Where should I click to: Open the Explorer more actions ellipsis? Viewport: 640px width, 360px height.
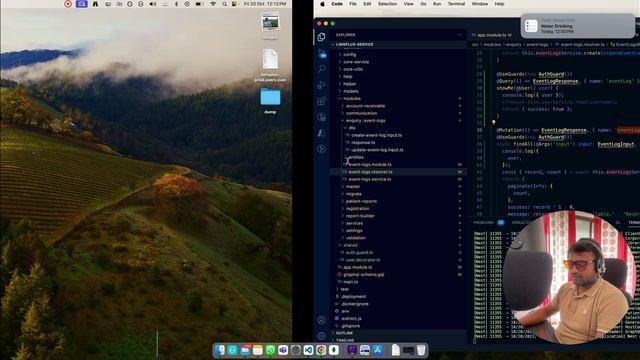tap(459, 35)
